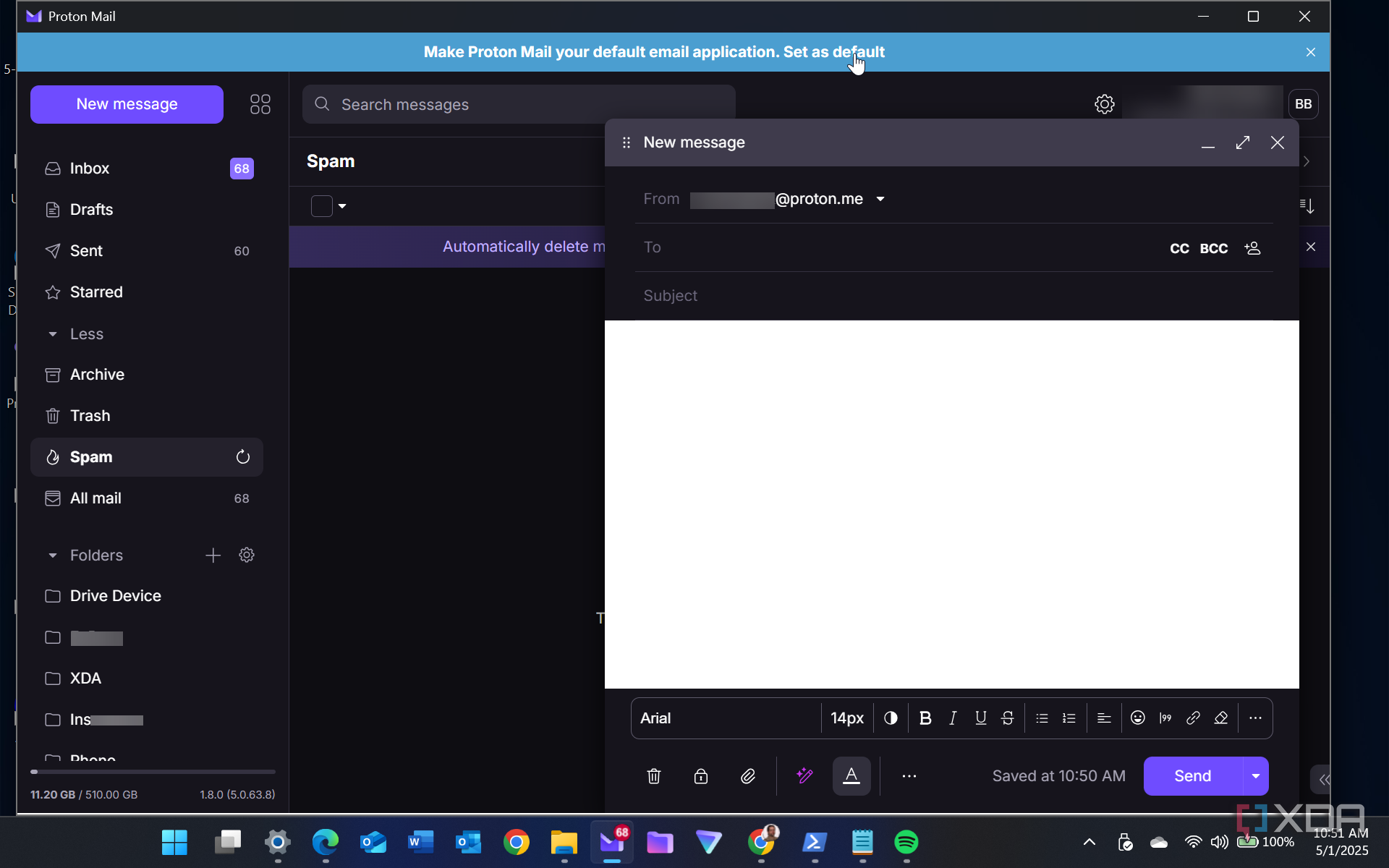
Task: Attach a file with paperclip icon
Action: (748, 776)
